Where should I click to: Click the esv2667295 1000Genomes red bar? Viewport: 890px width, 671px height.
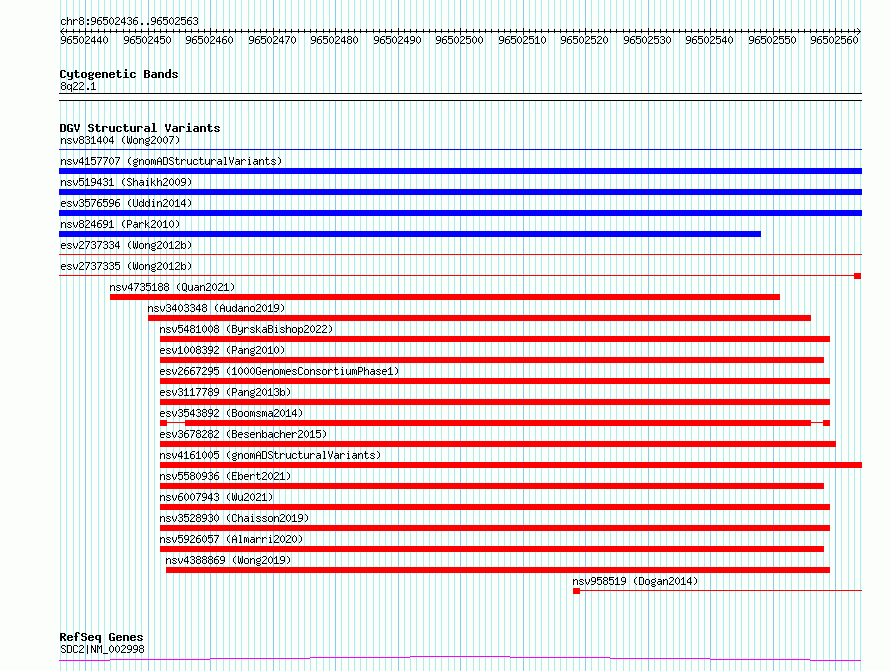(x=495, y=381)
